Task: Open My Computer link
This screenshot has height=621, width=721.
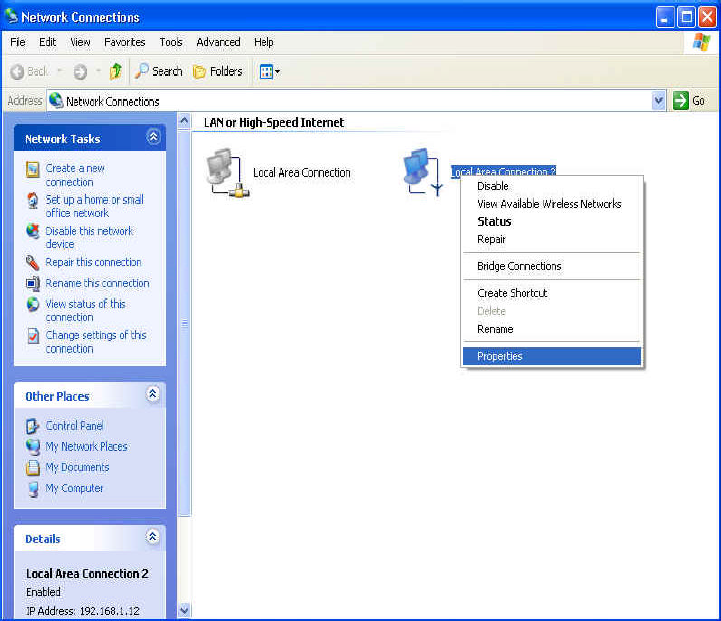Action: (74, 488)
